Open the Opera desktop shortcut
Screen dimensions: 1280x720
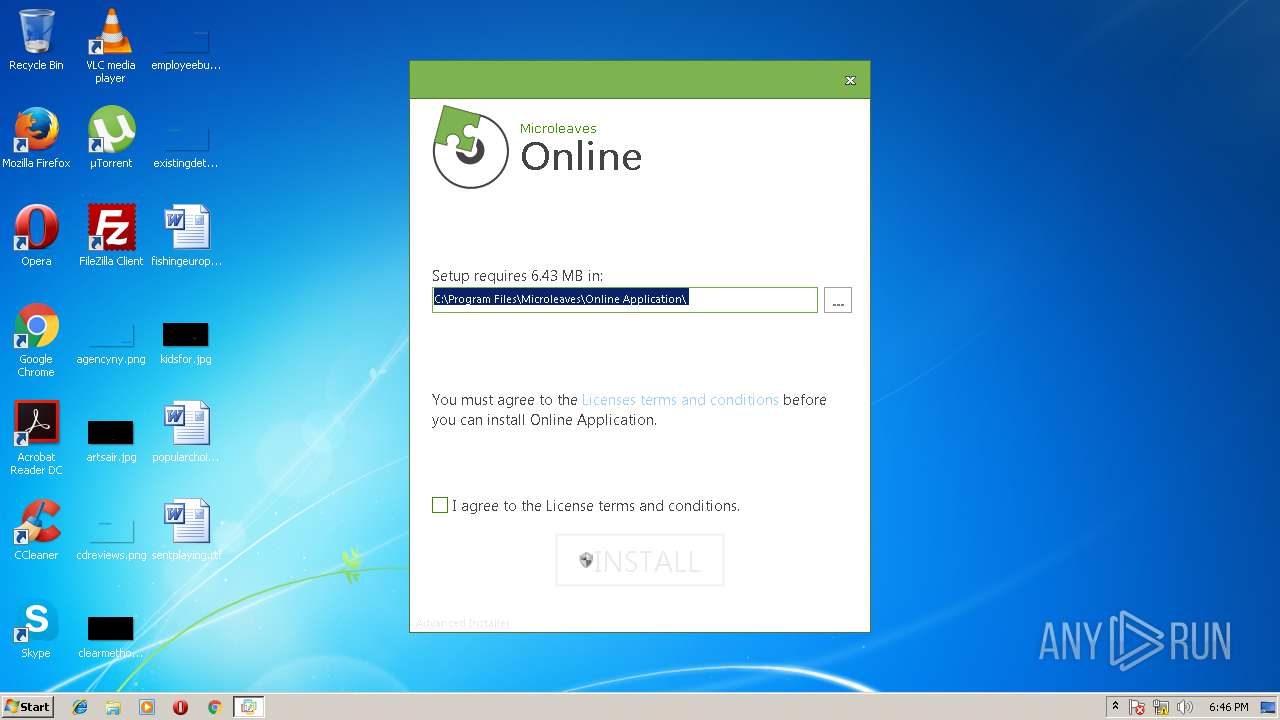[36, 236]
